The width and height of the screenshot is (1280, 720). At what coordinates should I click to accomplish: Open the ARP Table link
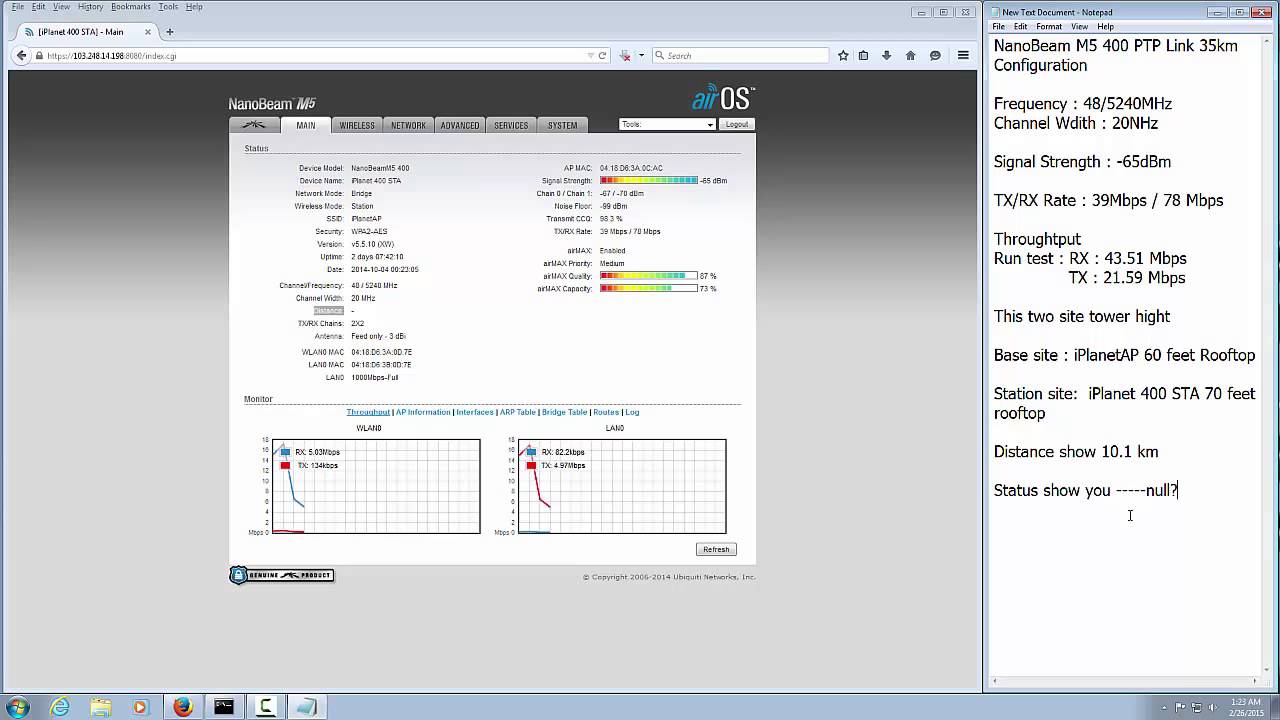518,412
